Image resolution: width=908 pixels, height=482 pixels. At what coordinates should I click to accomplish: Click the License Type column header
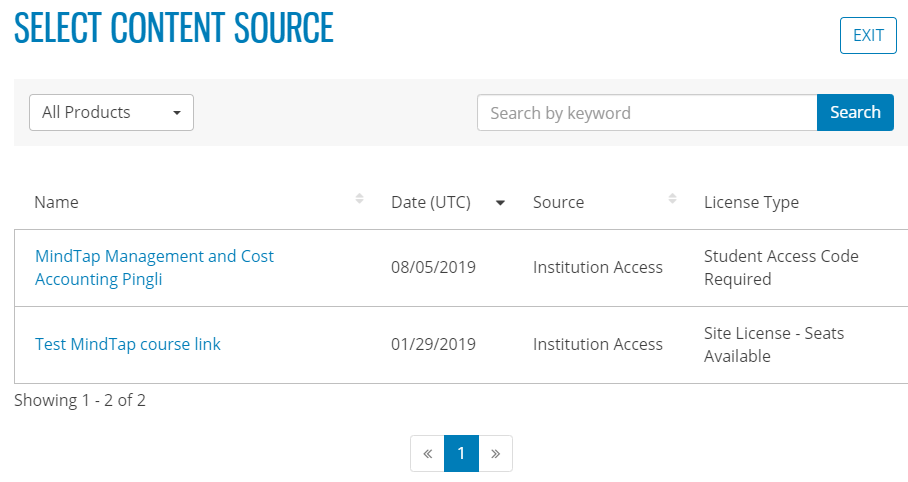click(x=751, y=202)
